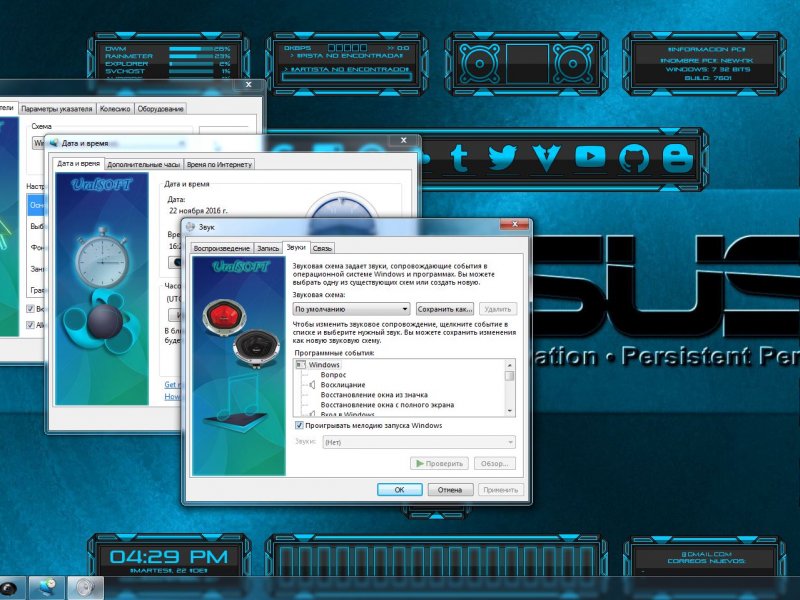Click the music track progress bar in player widget
Viewport: 800px width, 600px height.
pos(347,78)
